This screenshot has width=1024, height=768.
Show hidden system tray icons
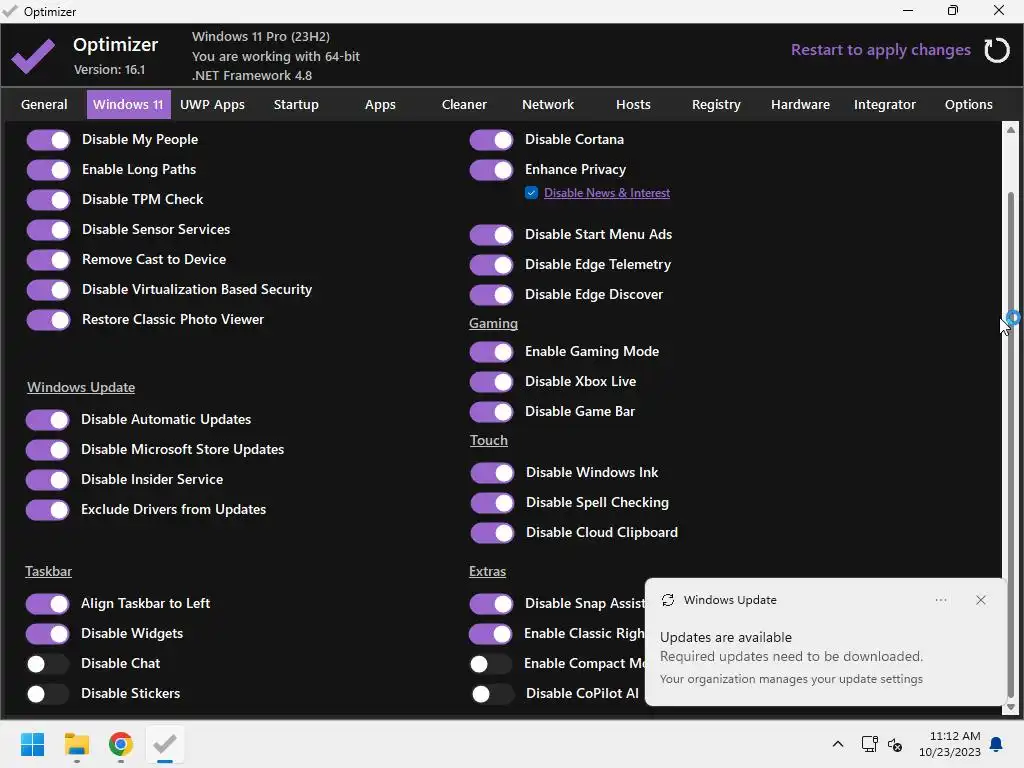(838, 744)
